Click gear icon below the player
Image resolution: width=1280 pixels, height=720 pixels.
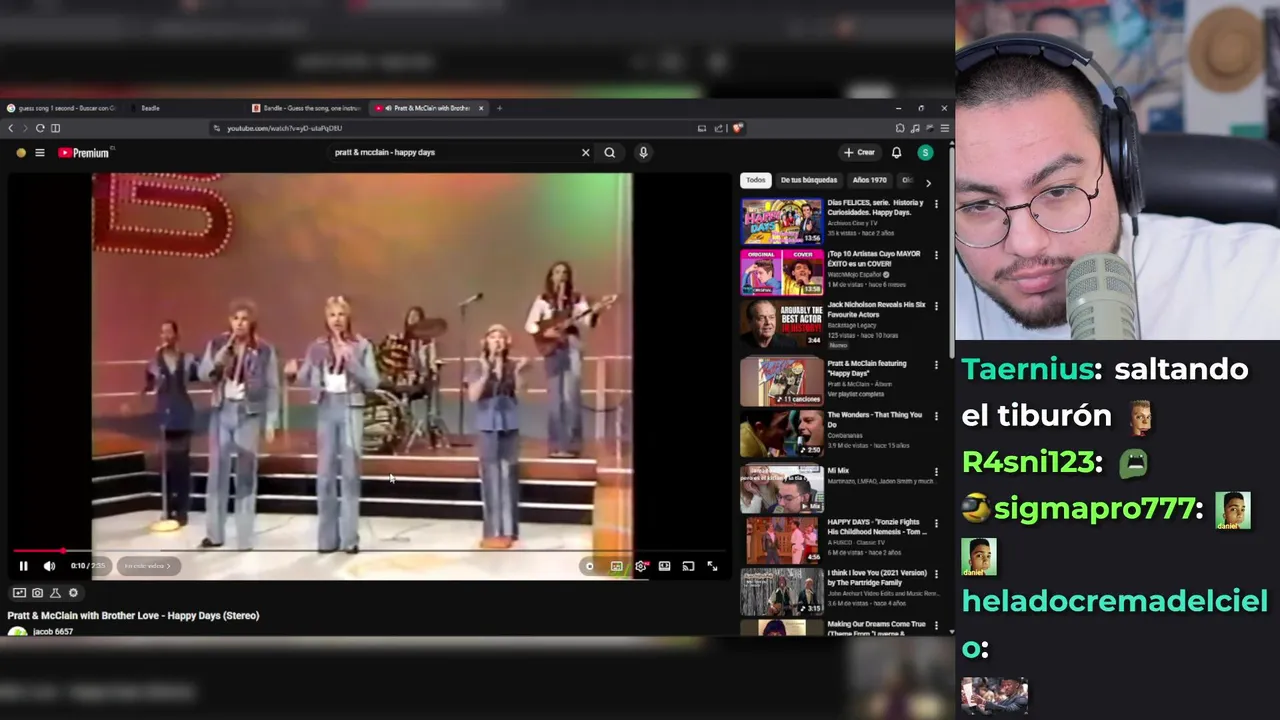pyautogui.click(x=73, y=593)
